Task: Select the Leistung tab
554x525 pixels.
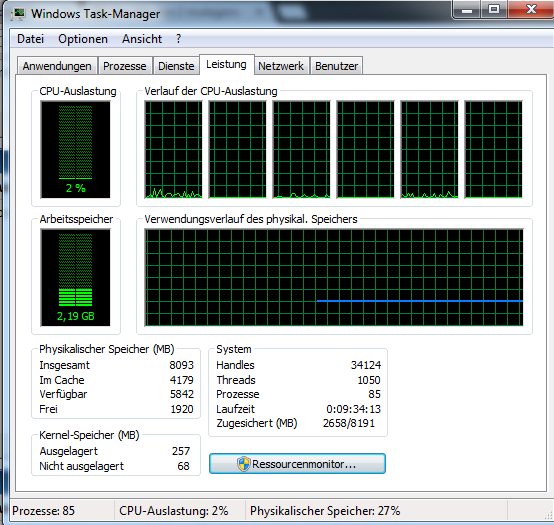Action: [226, 65]
